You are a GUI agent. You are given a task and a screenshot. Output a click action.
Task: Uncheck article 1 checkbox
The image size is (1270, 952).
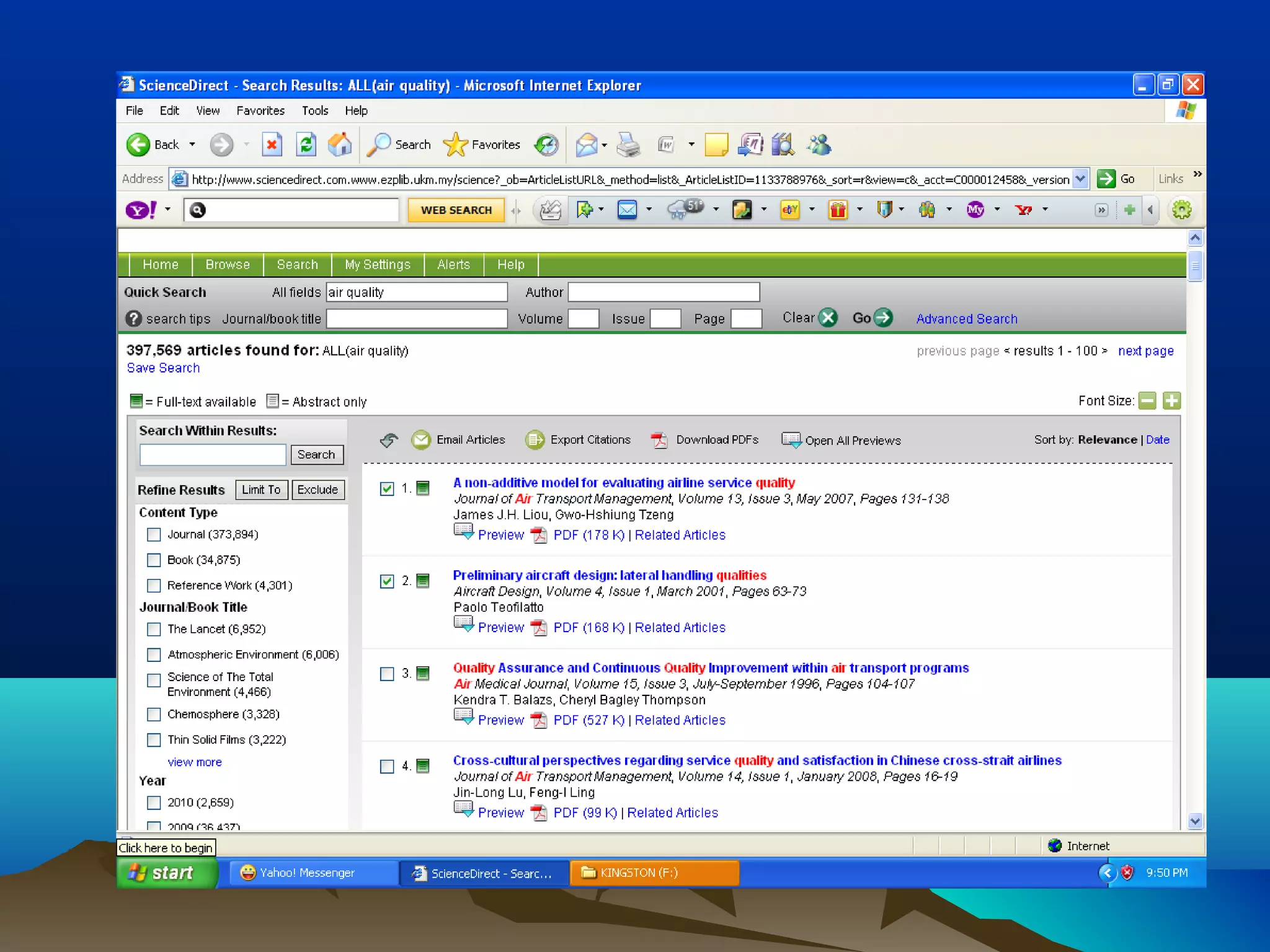387,489
